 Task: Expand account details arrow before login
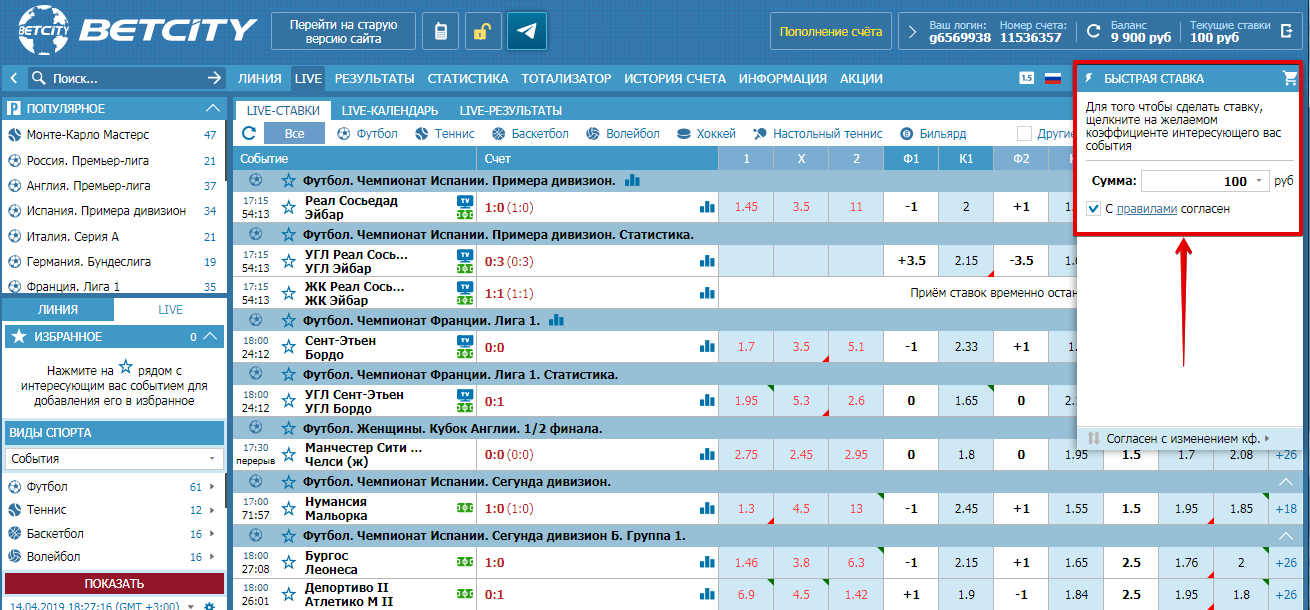(x=912, y=32)
